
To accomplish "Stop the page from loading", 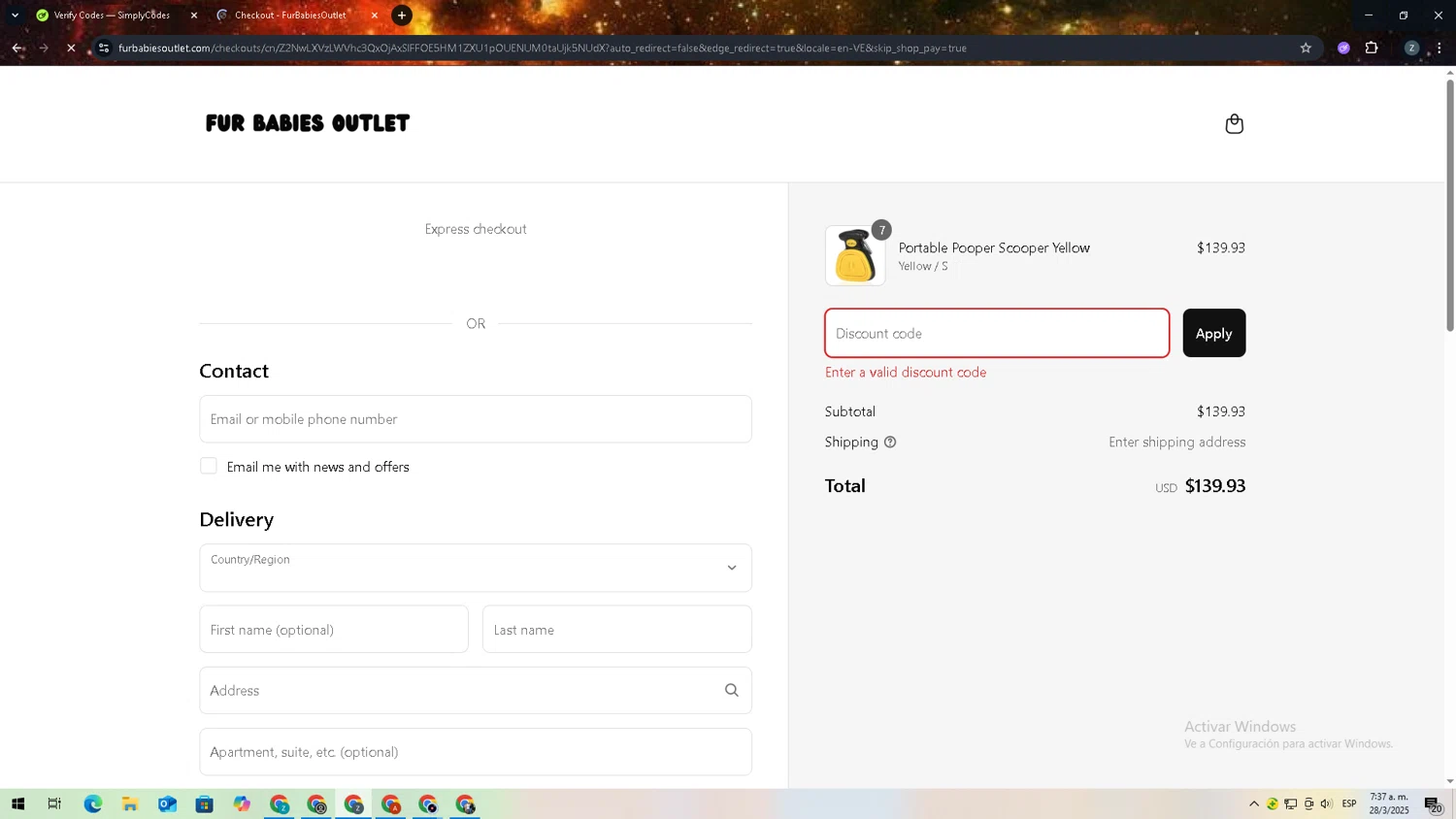I will click(x=71, y=48).
